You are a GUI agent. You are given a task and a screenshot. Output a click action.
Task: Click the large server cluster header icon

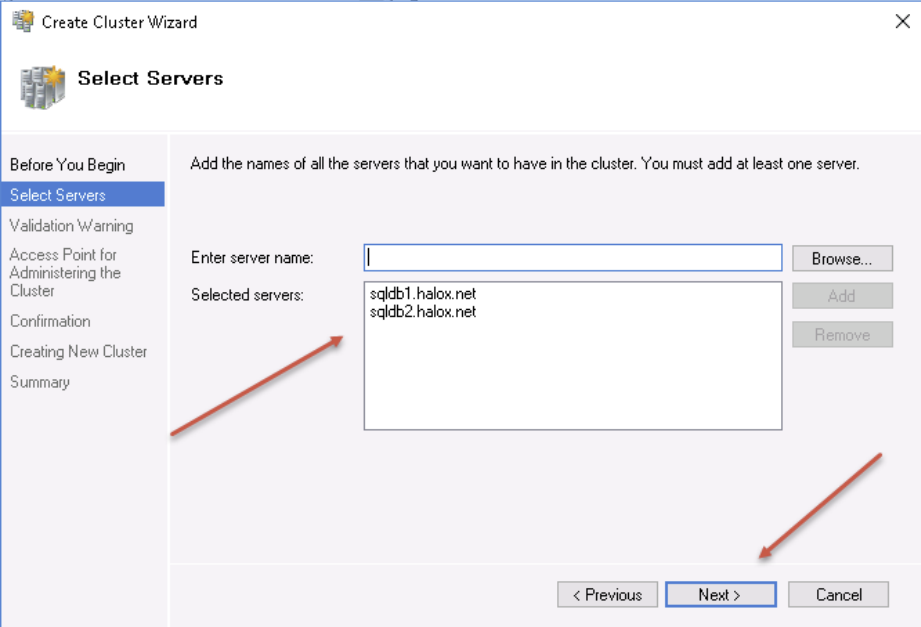[x=42, y=87]
